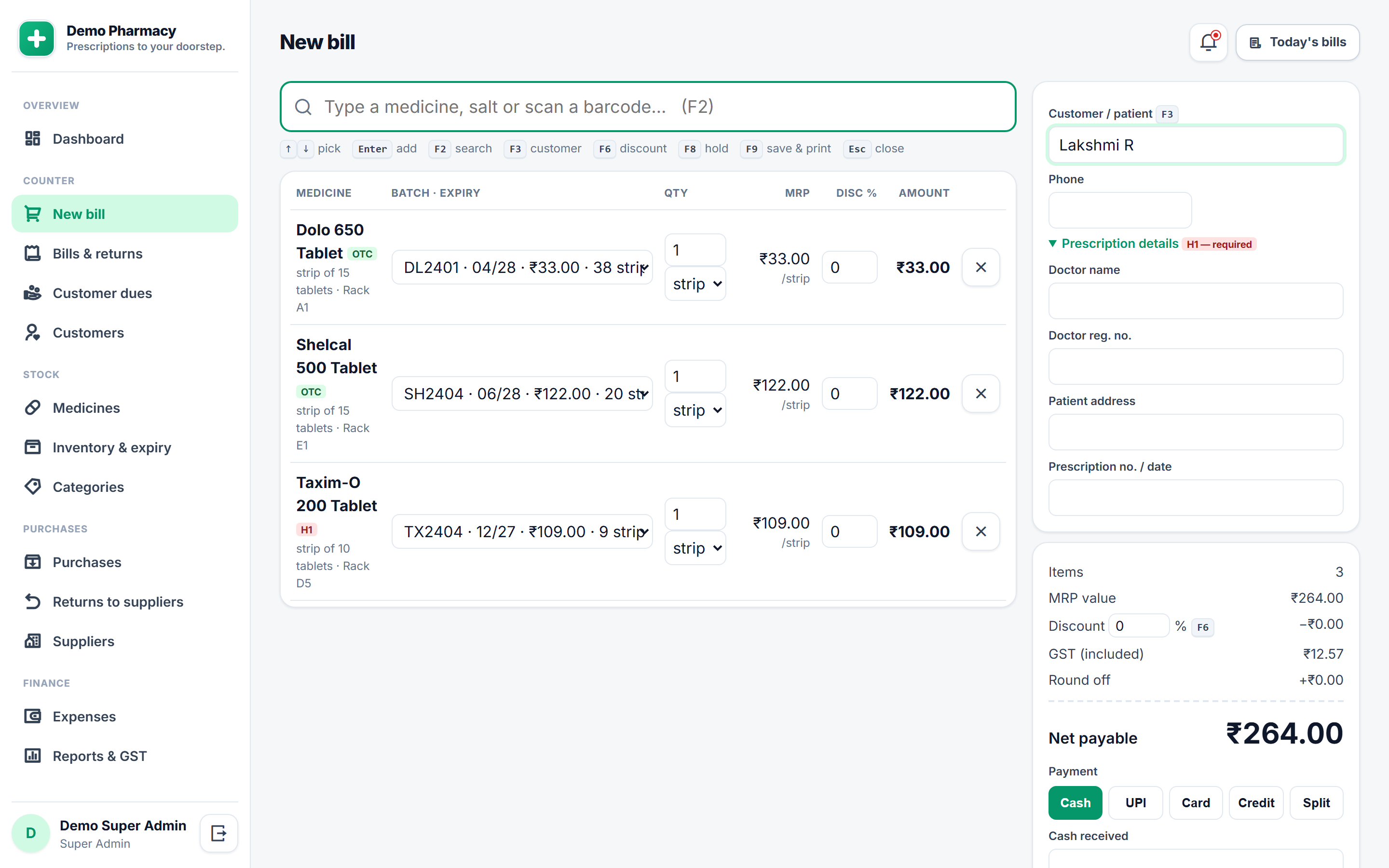Screen dimensions: 1389x868
Task: Open the strip unit dropdown for Shelcal 500
Action: [x=695, y=410]
